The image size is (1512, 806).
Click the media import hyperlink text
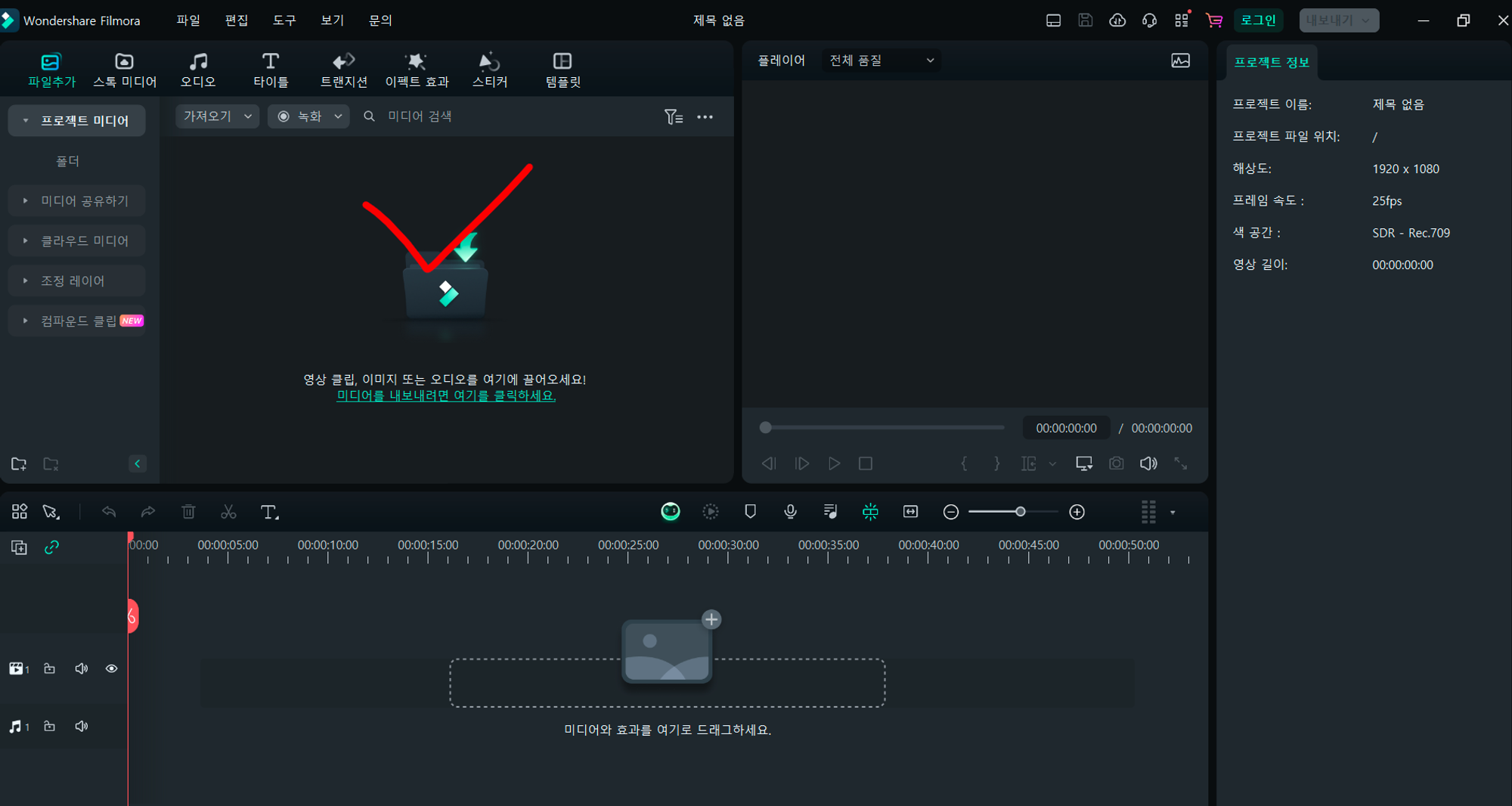coord(446,395)
